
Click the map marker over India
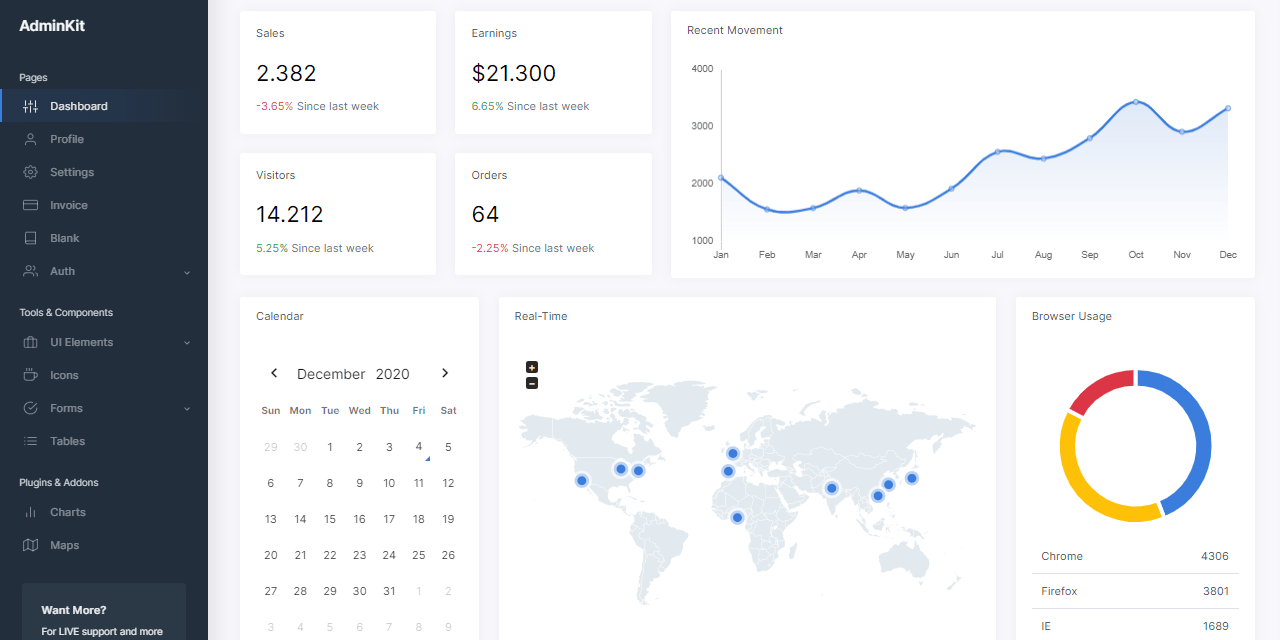coord(831,488)
